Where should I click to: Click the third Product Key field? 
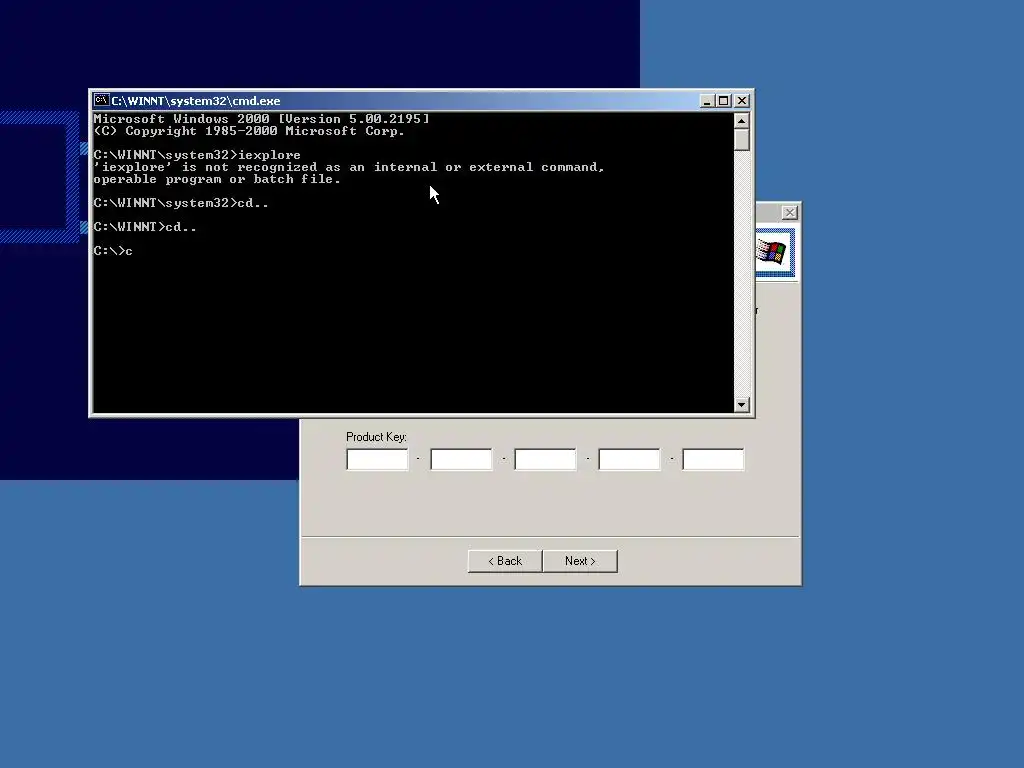point(545,459)
